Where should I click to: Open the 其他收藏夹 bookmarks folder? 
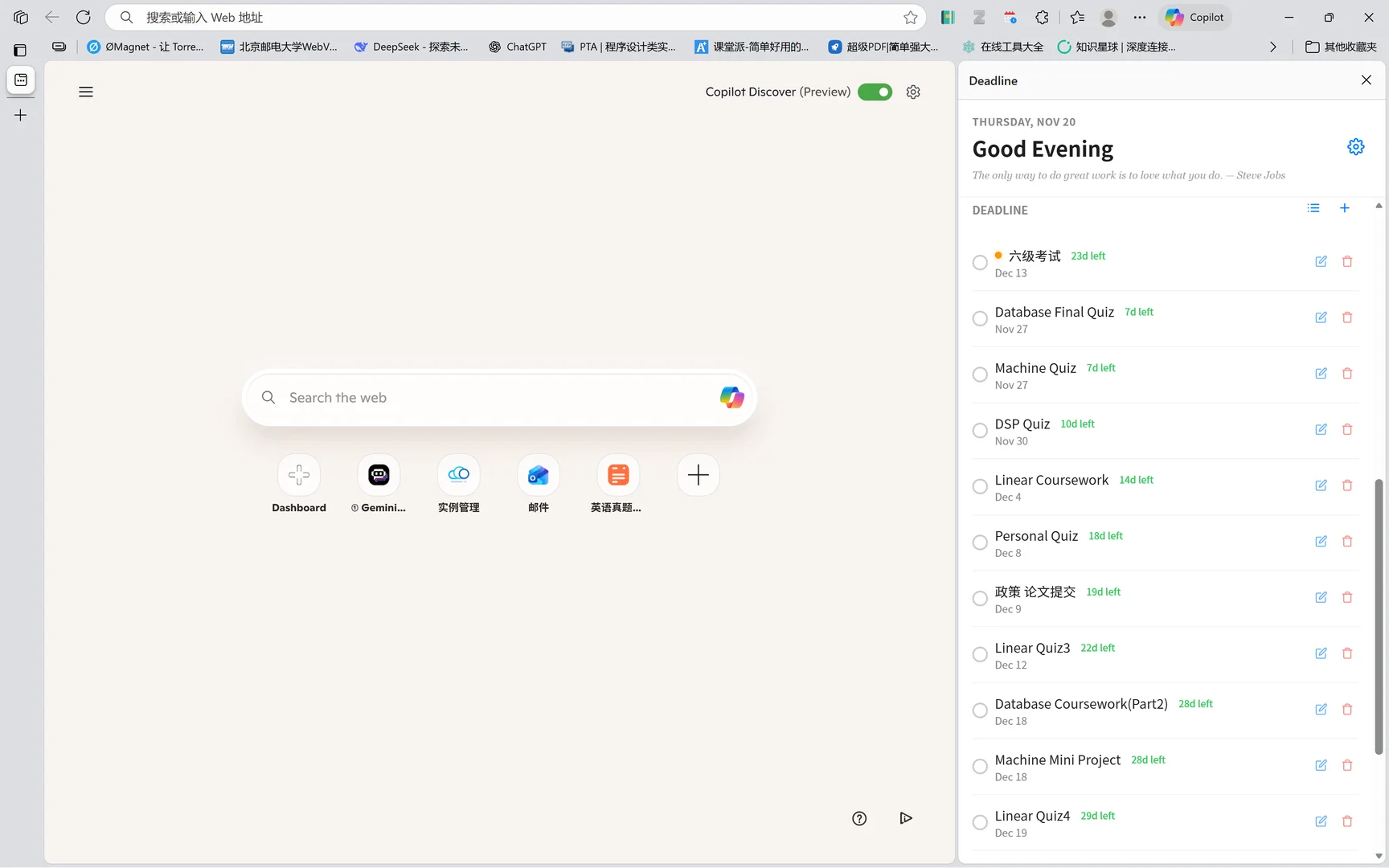(1341, 47)
